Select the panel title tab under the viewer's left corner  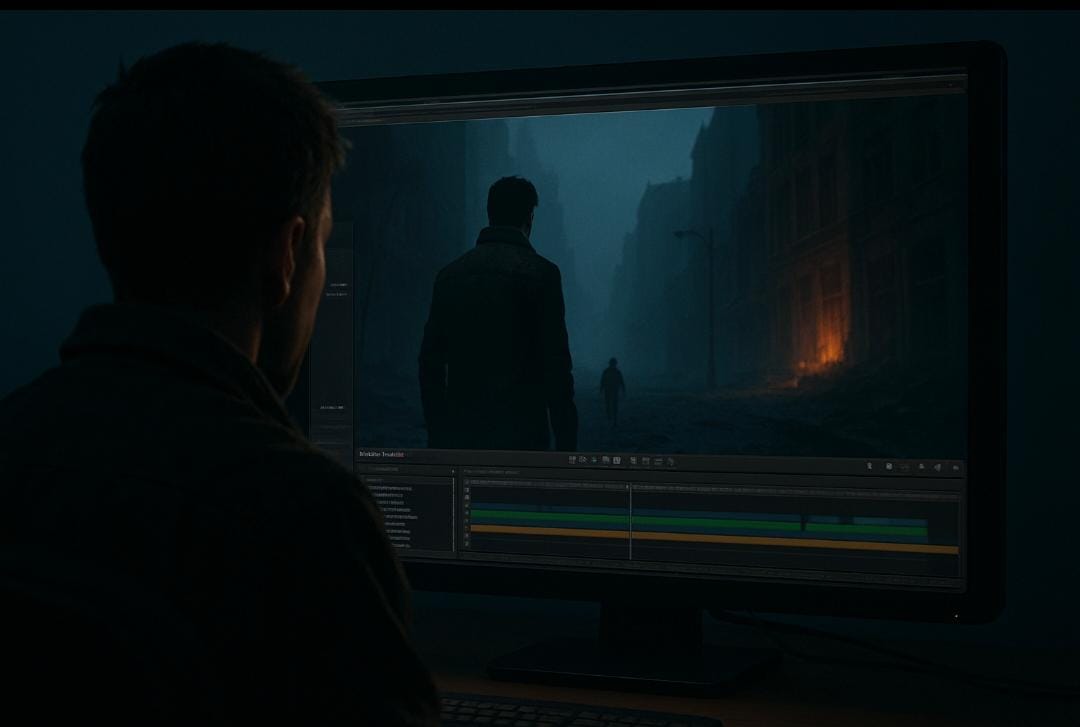click(x=382, y=455)
